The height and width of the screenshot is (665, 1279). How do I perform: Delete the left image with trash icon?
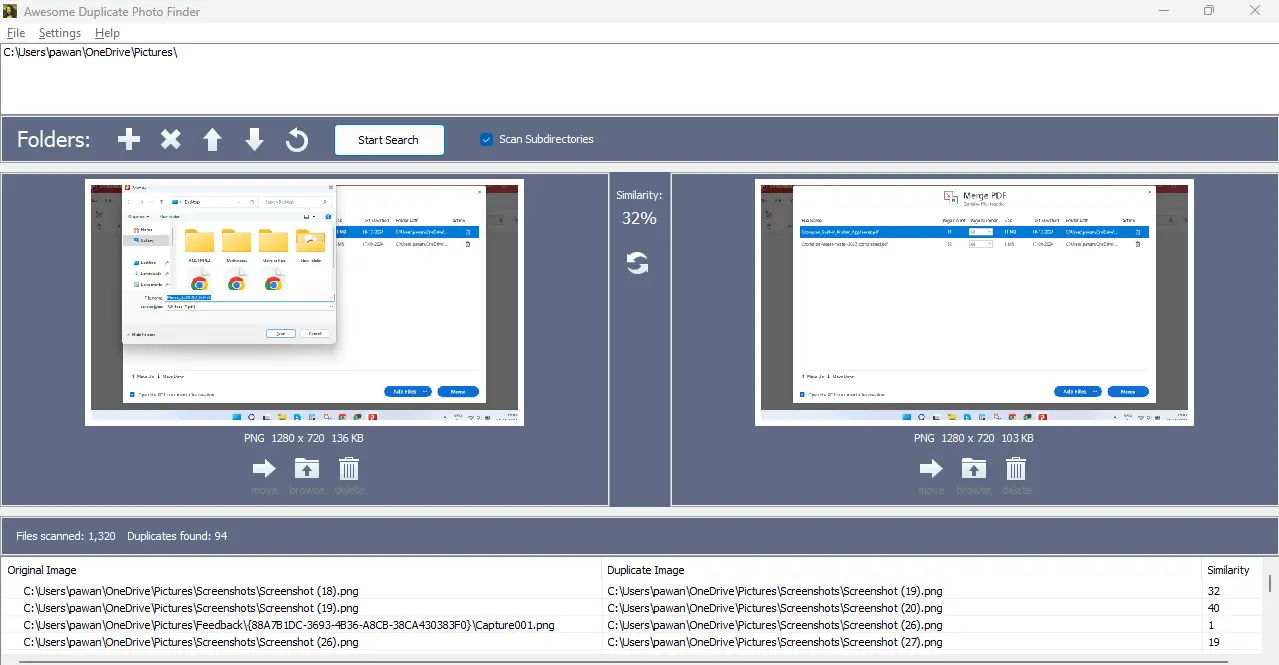tap(349, 468)
